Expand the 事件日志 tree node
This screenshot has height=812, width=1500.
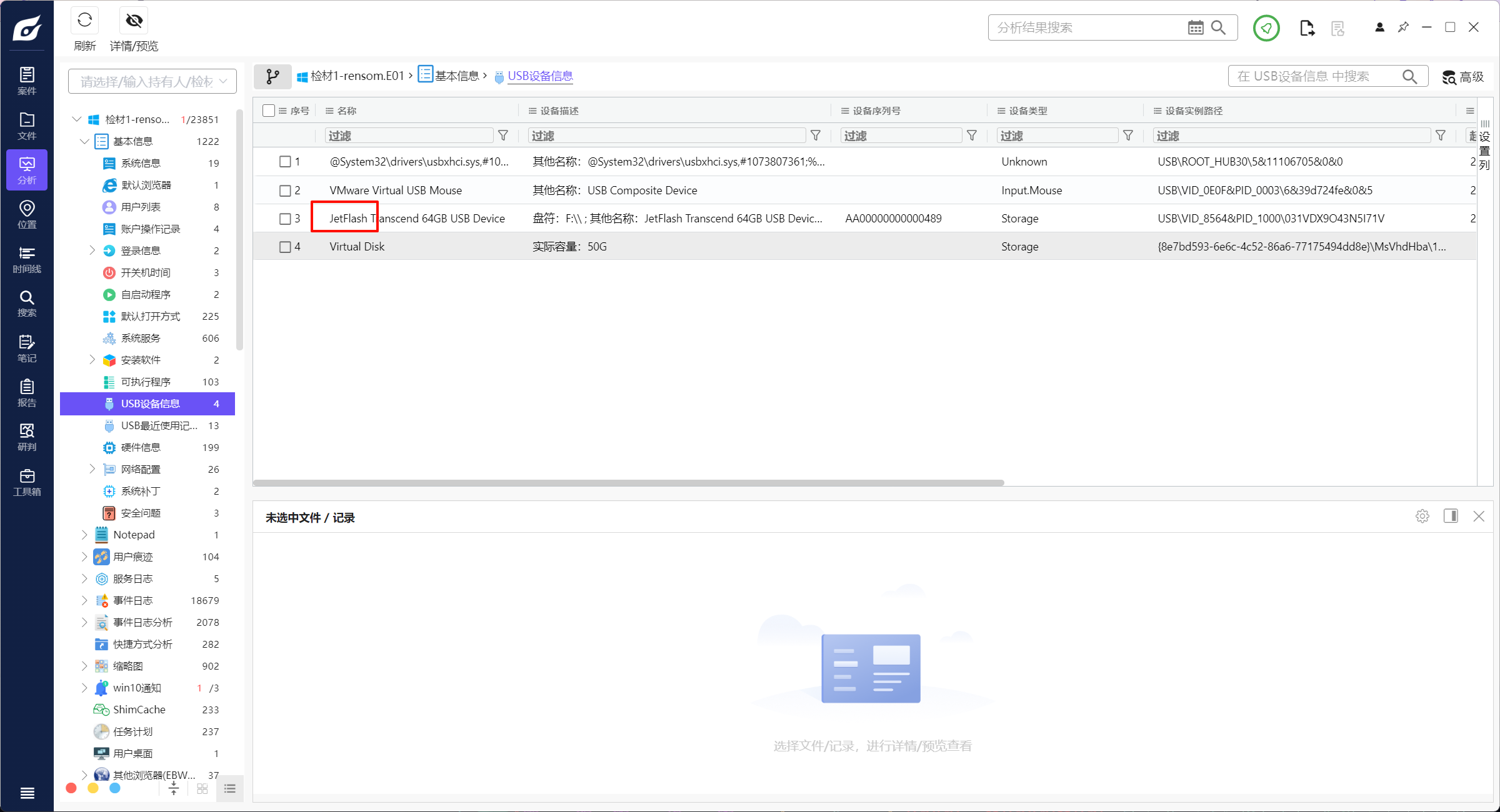[x=84, y=600]
